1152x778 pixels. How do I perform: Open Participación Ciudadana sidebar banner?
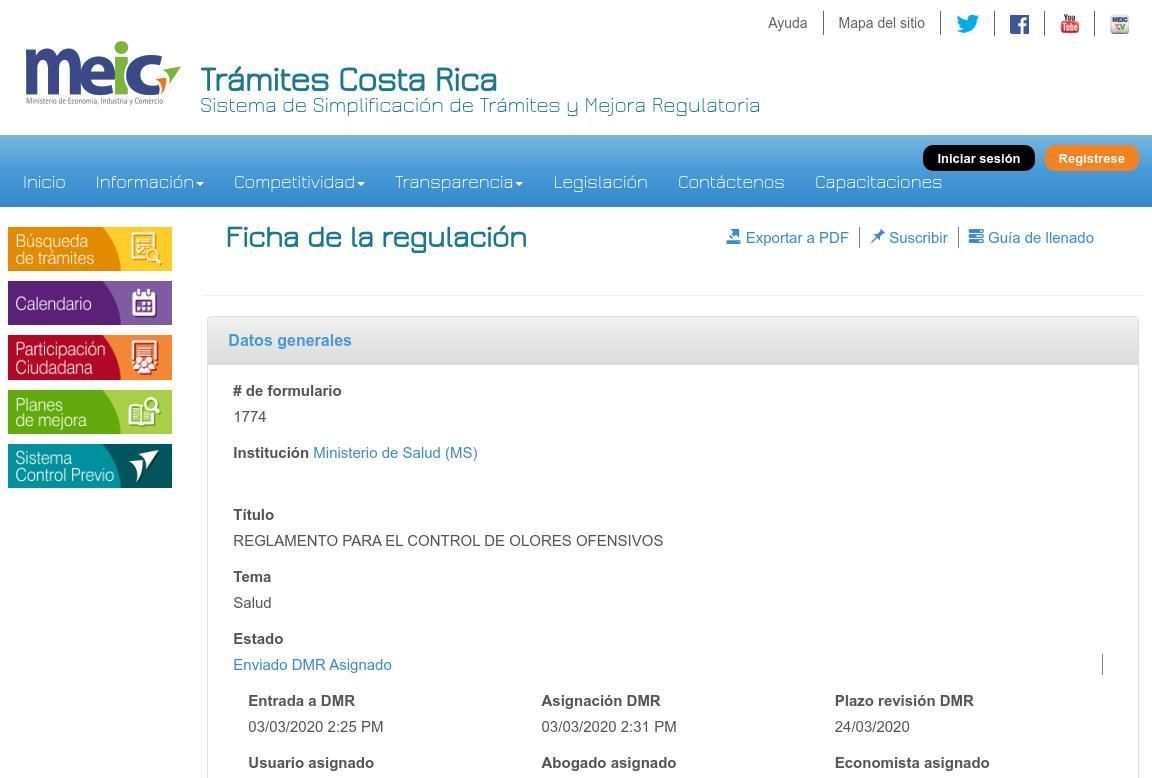coord(90,357)
